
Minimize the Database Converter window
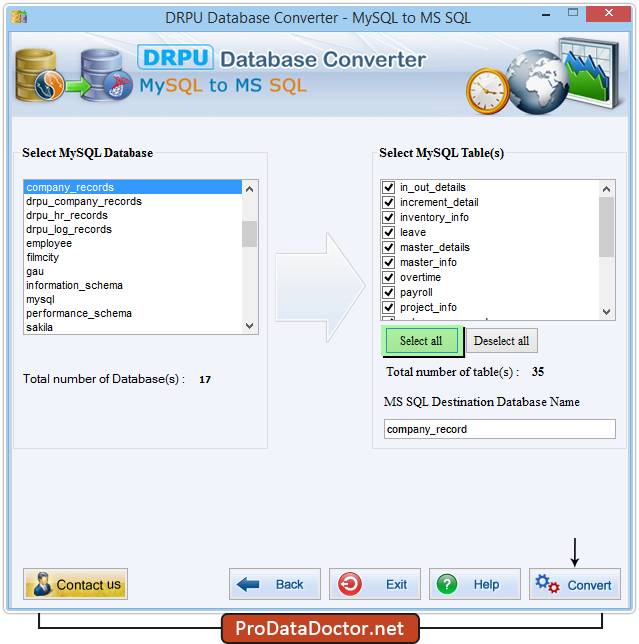tap(545, 15)
